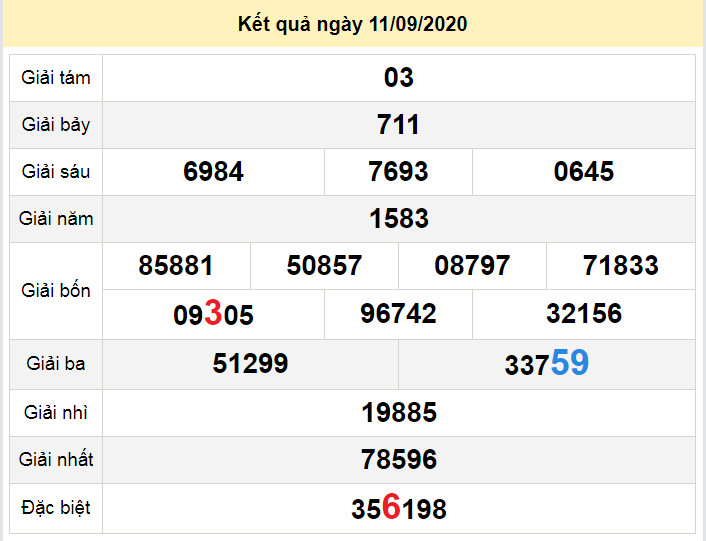Click the number 6984

[213, 171]
